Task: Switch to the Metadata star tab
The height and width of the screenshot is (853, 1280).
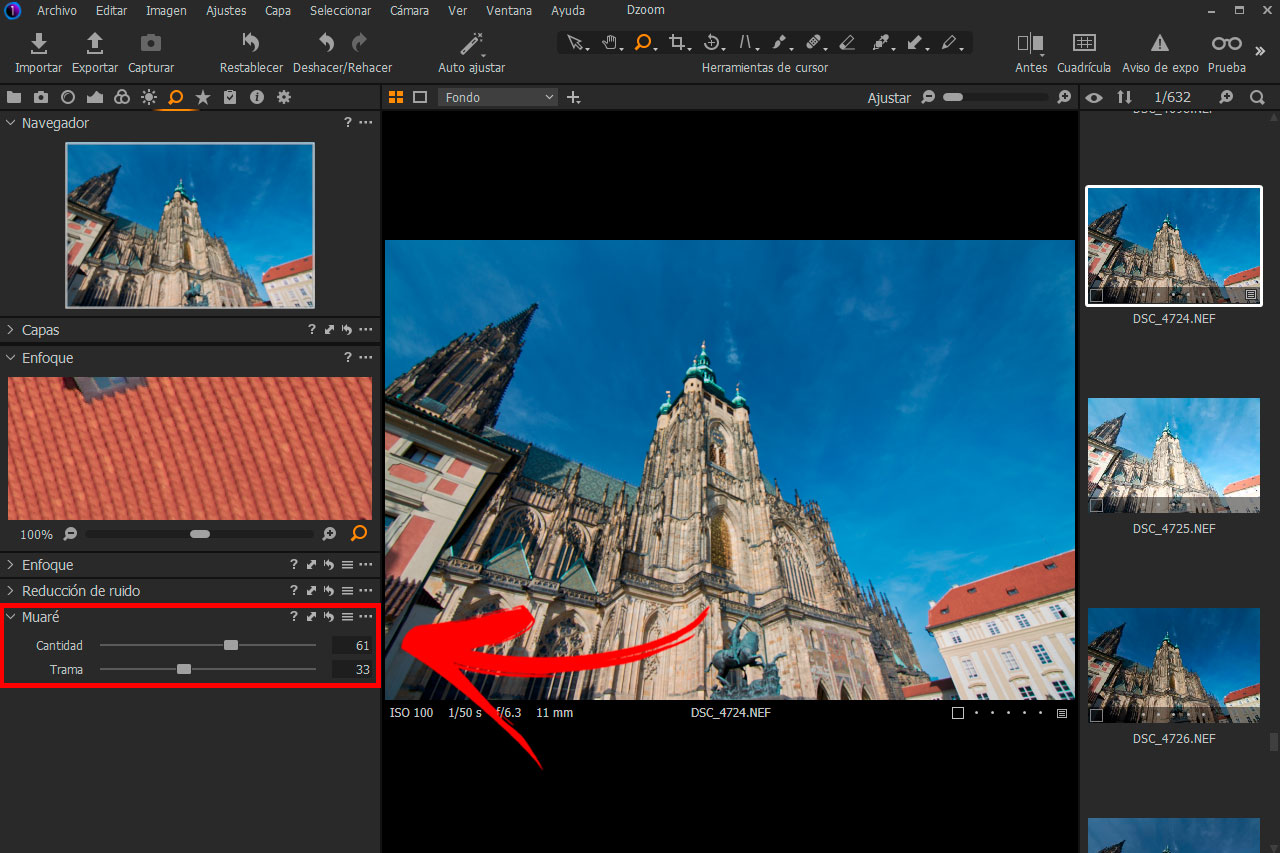Action: pyautogui.click(x=203, y=97)
